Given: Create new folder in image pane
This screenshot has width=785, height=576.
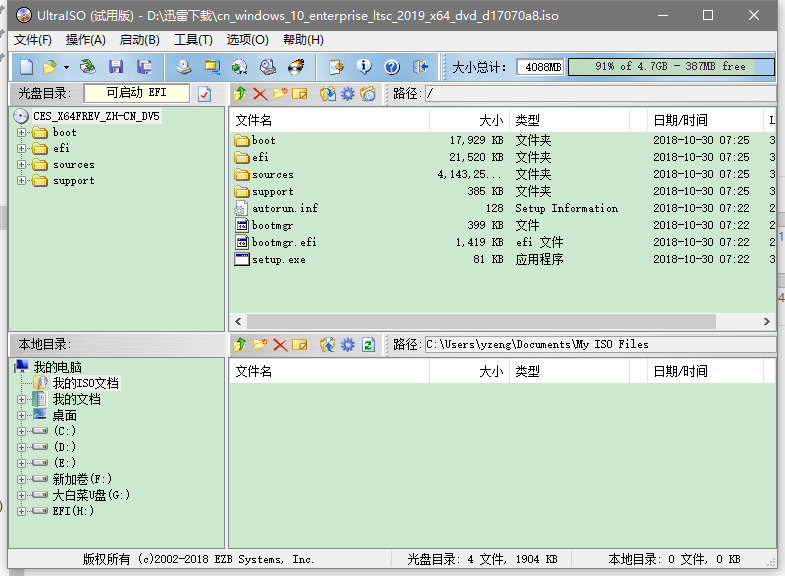Looking at the screenshot, I should pos(280,94).
